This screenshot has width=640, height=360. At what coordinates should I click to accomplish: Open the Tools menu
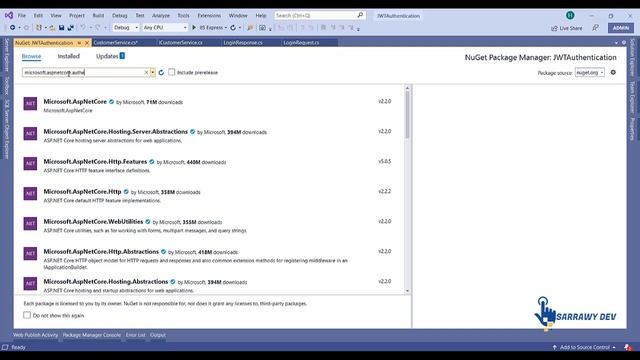point(183,16)
